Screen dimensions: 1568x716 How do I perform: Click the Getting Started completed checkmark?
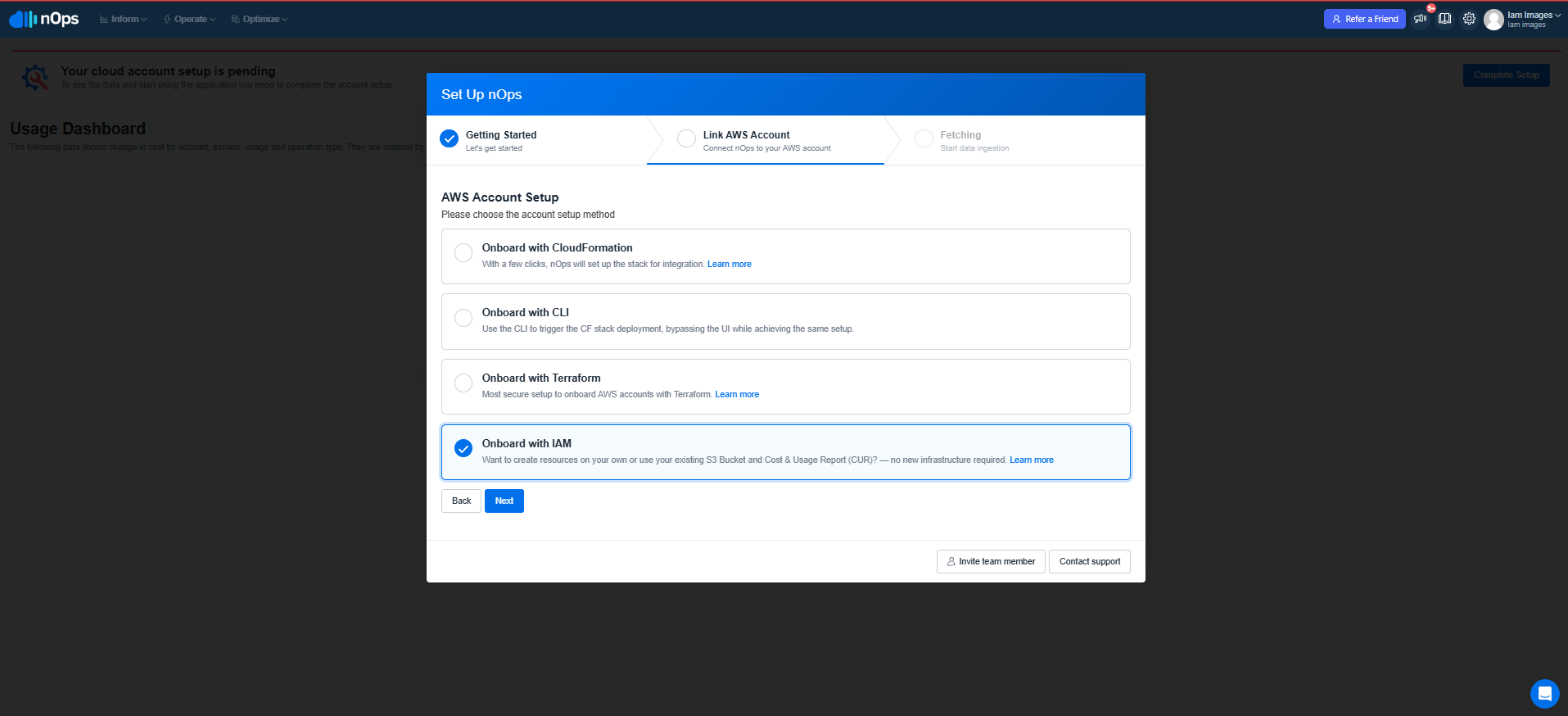pos(449,138)
